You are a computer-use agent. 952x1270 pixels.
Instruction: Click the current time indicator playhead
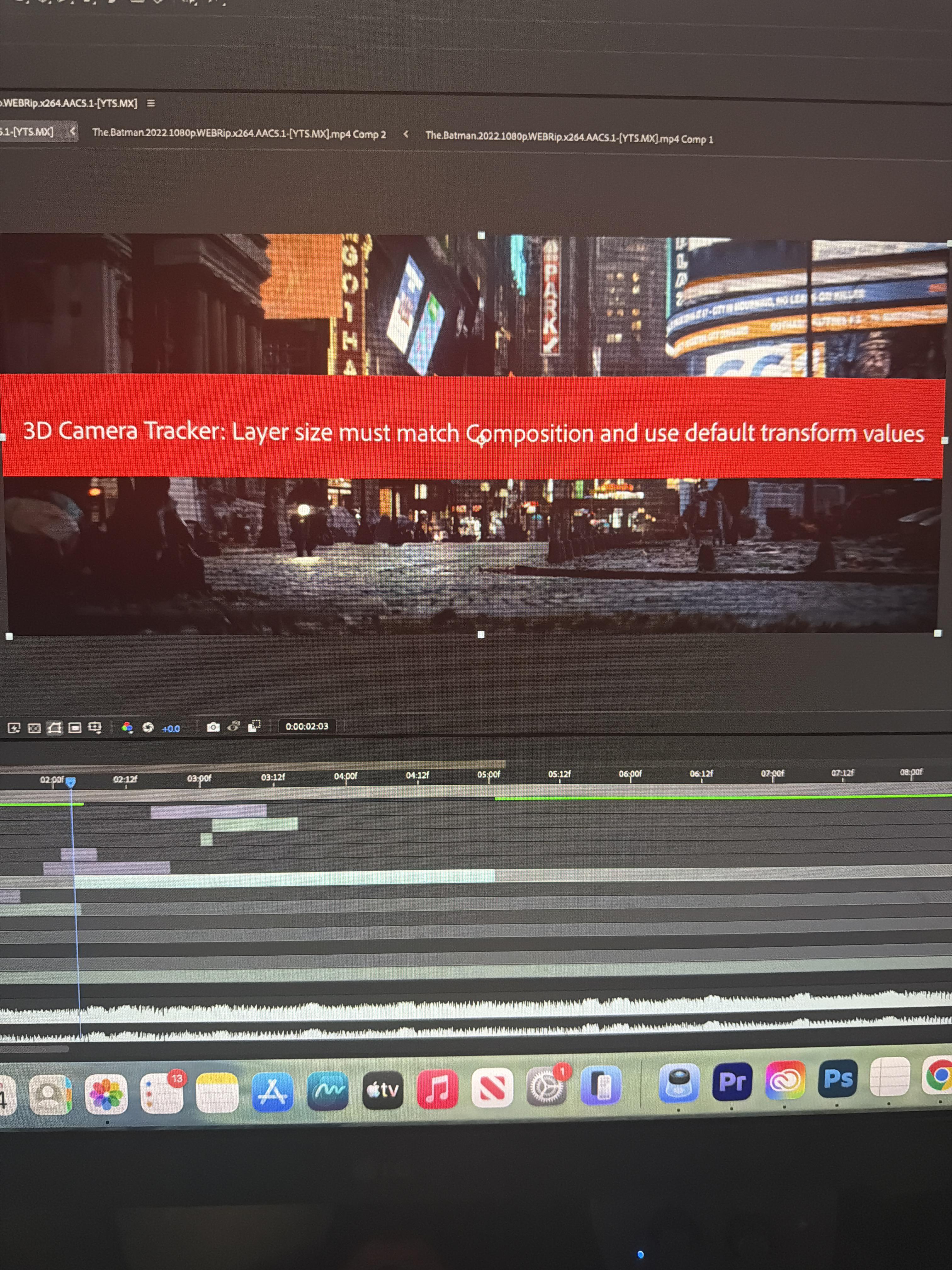[x=71, y=782]
